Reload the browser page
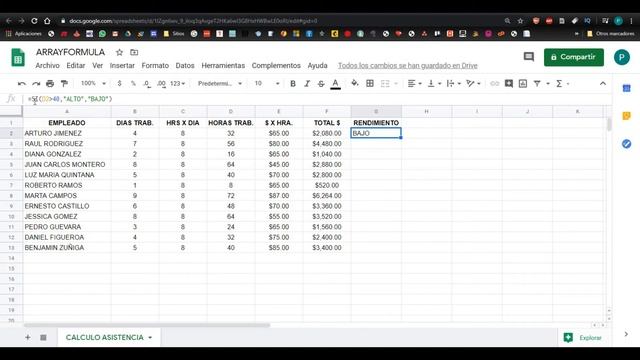The width and height of the screenshot is (640, 360). point(34,21)
